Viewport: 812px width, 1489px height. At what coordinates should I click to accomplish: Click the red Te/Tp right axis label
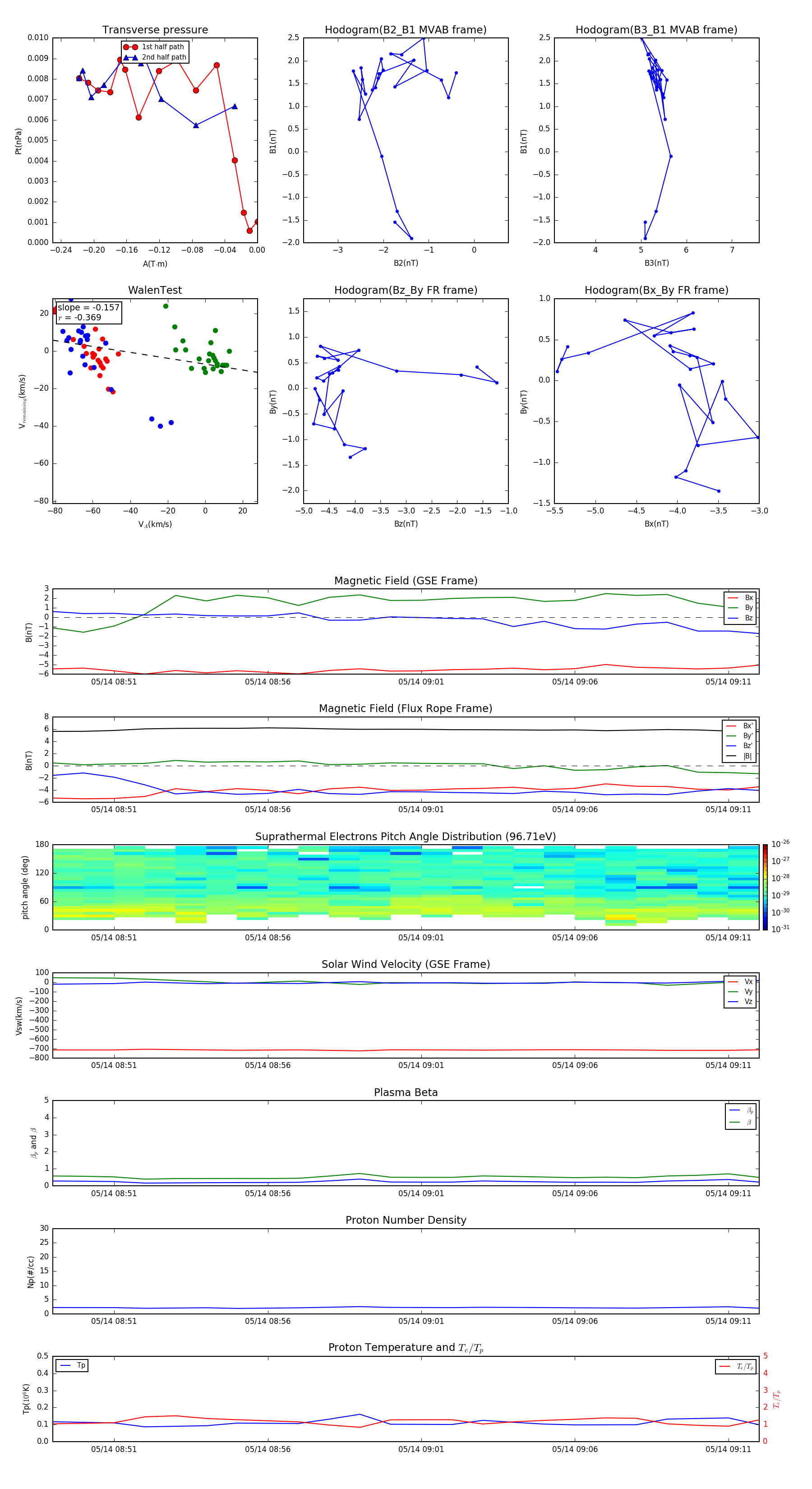[x=777, y=1399]
